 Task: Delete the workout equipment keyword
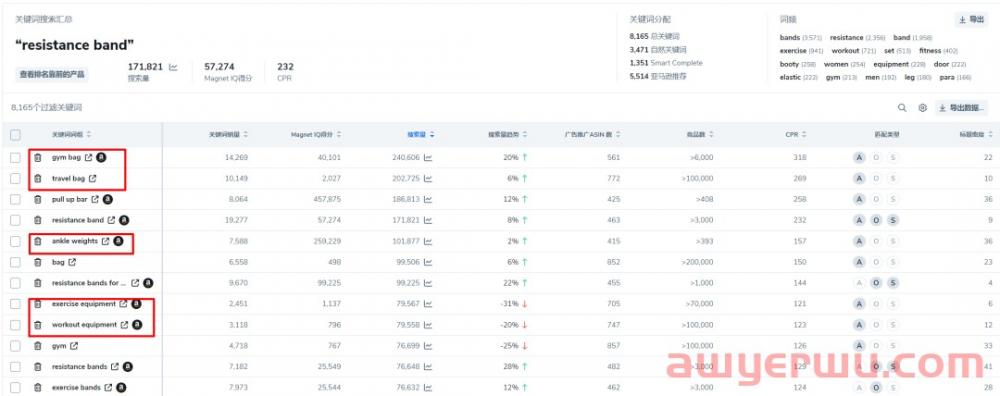(38, 325)
